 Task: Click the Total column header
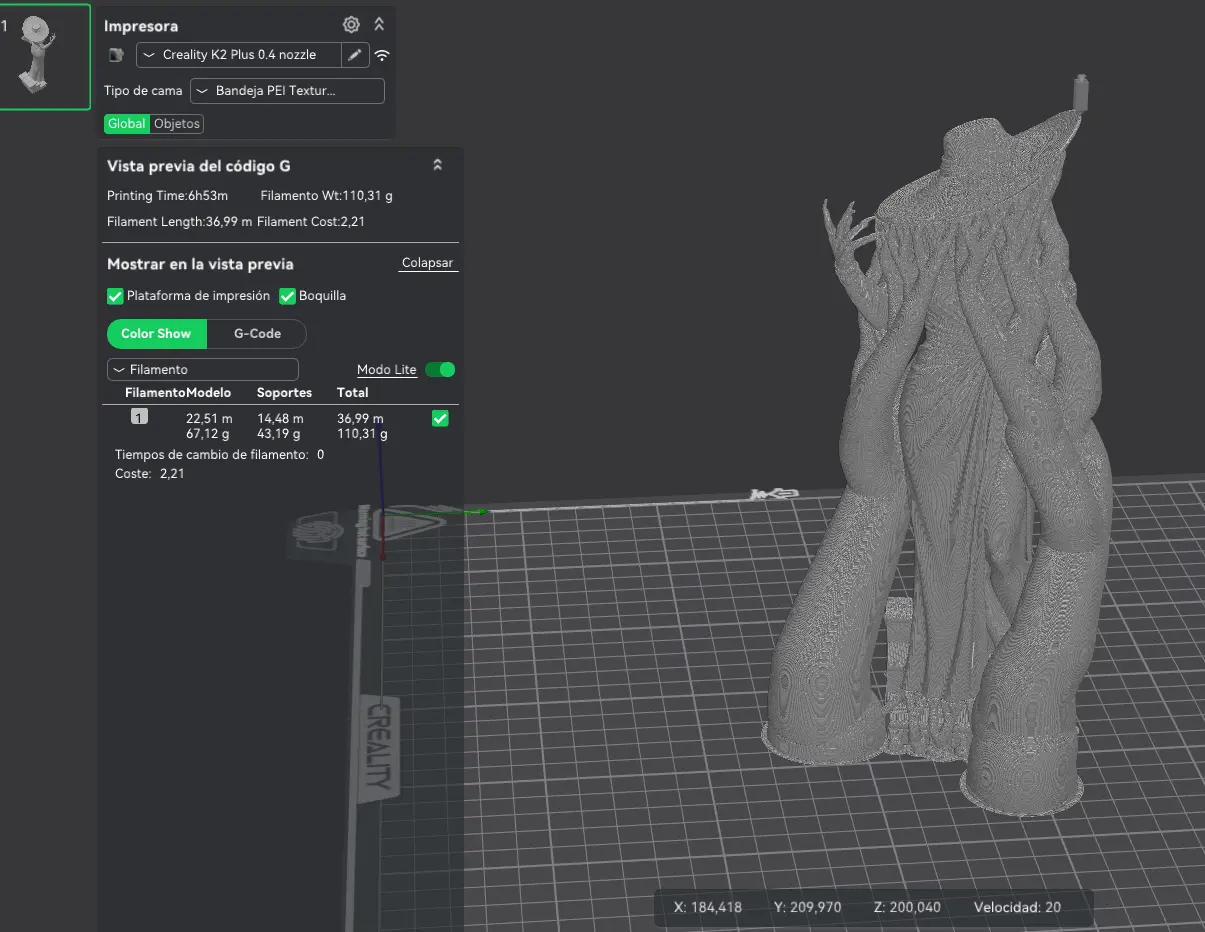click(x=353, y=393)
